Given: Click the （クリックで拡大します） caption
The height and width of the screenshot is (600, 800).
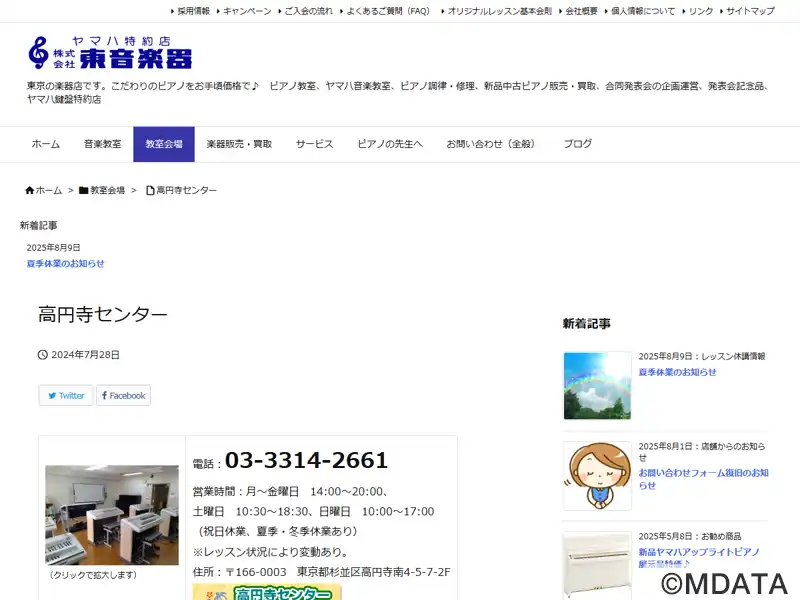Looking at the screenshot, I should [x=93, y=575].
